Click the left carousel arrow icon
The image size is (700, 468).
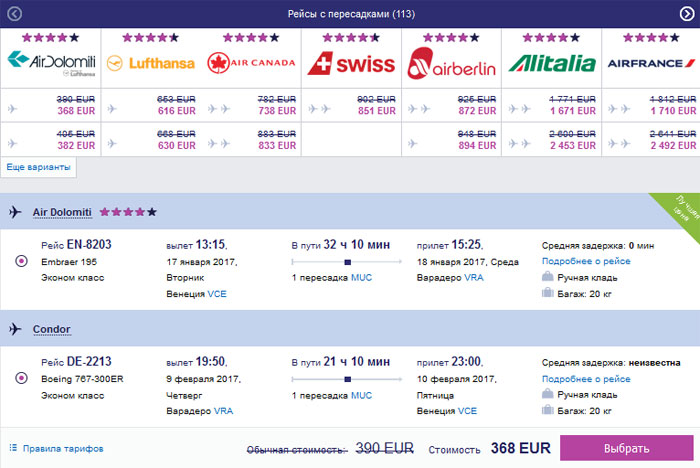point(13,13)
